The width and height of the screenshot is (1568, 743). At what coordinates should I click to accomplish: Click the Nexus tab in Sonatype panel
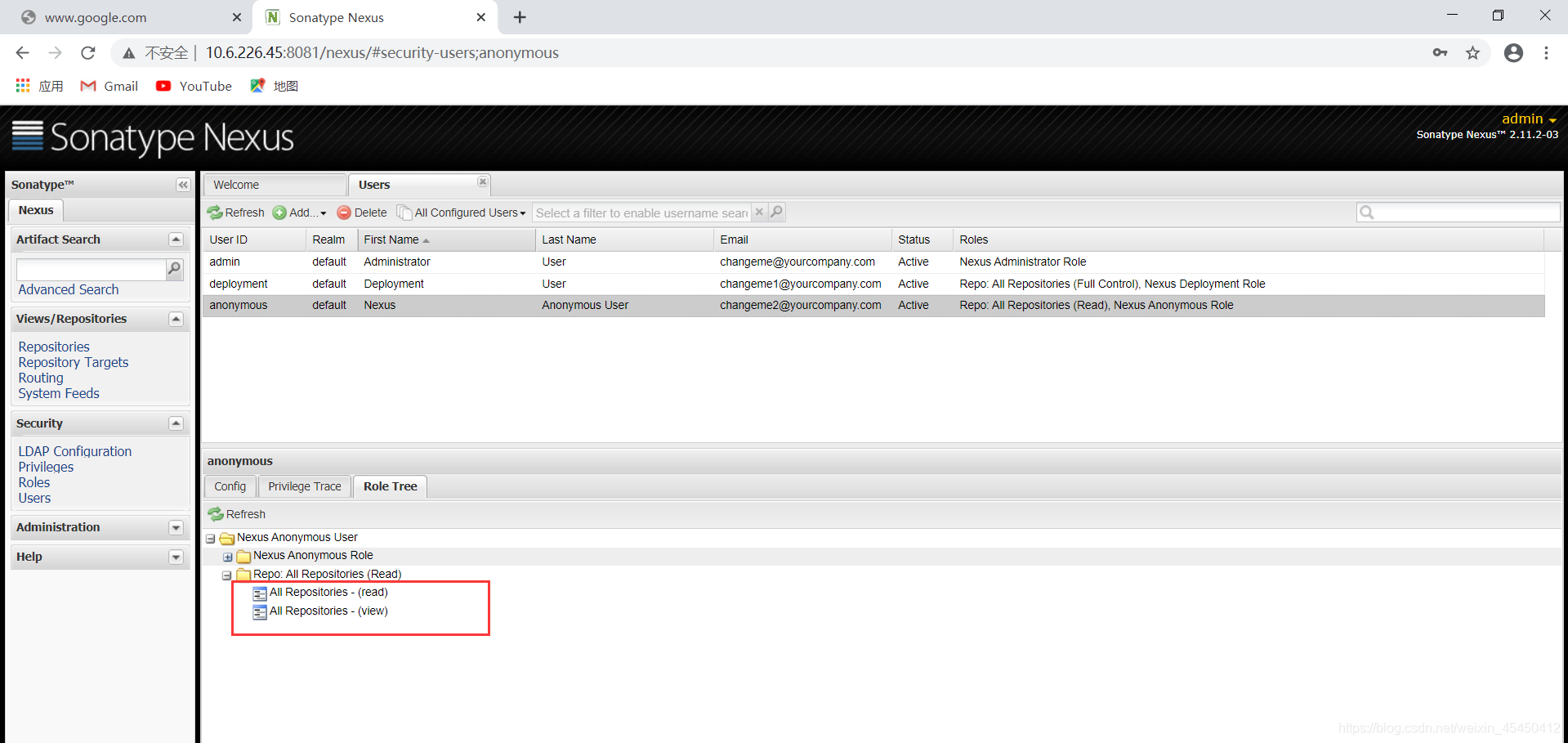coord(36,210)
